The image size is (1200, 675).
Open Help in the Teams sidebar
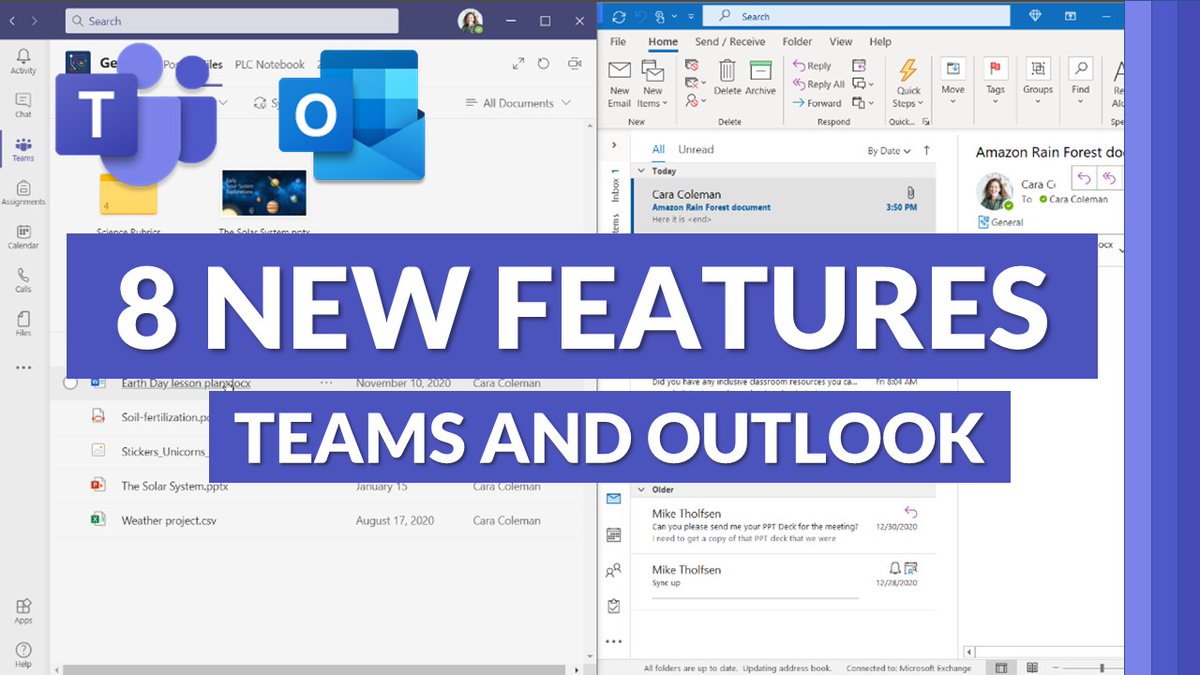23,655
